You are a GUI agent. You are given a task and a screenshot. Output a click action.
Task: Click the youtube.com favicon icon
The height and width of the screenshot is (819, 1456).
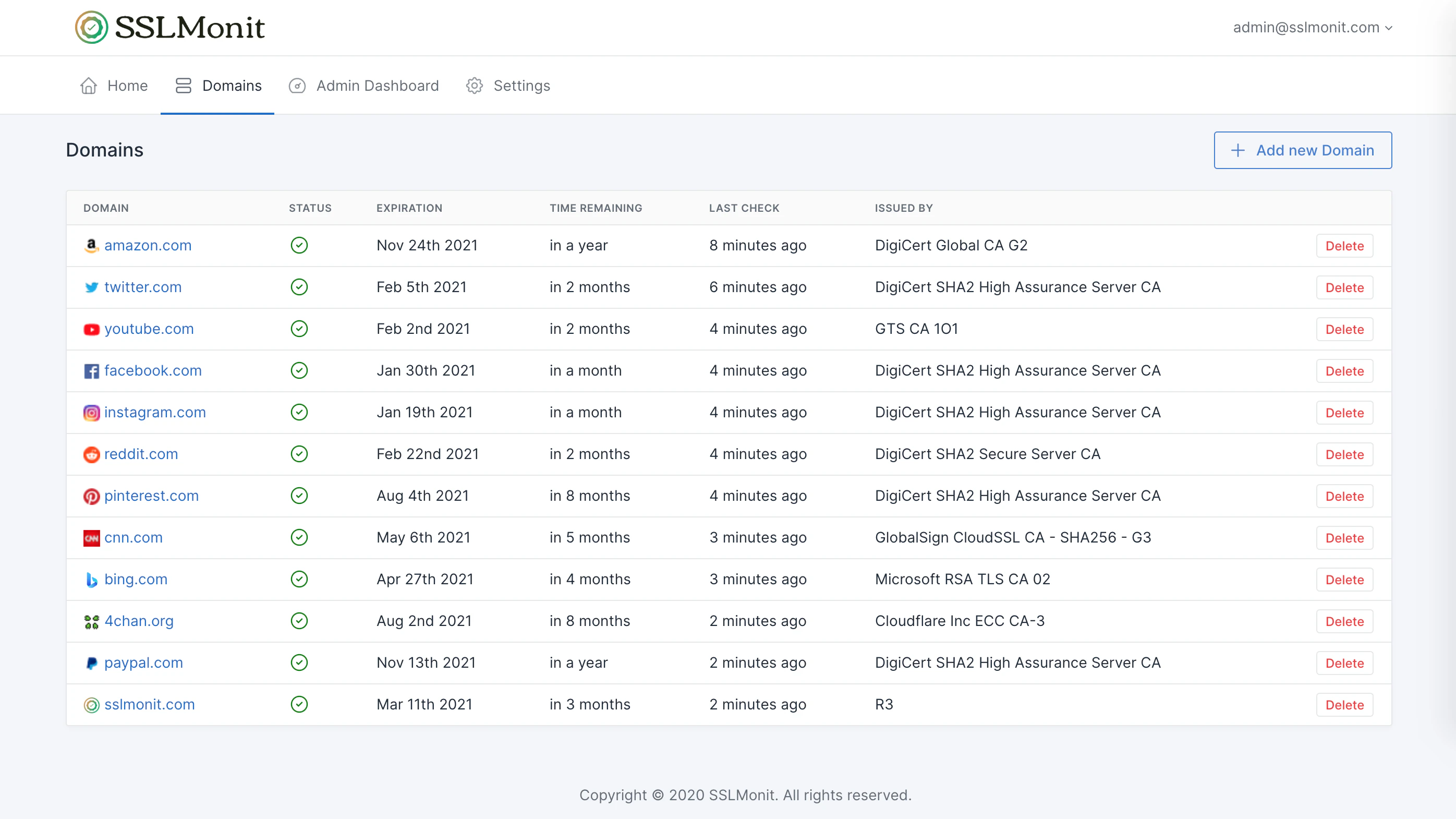pyautogui.click(x=91, y=329)
